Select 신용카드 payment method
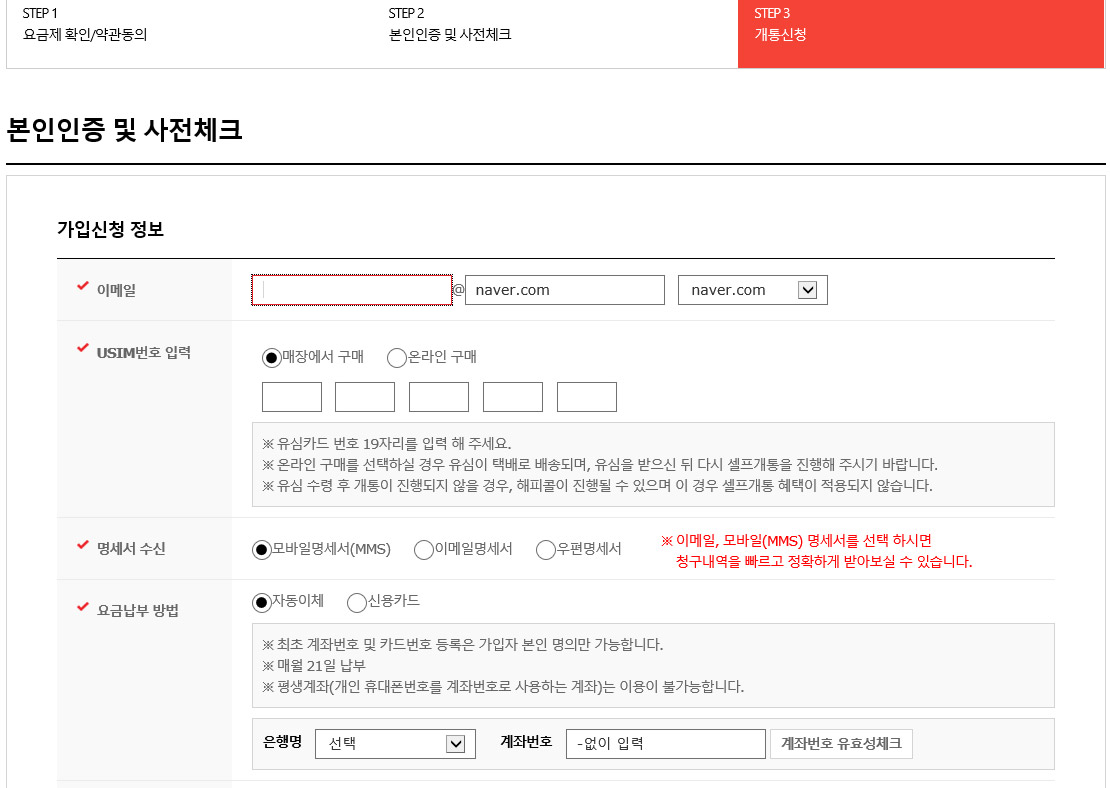This screenshot has height=788, width=1110. (356, 602)
